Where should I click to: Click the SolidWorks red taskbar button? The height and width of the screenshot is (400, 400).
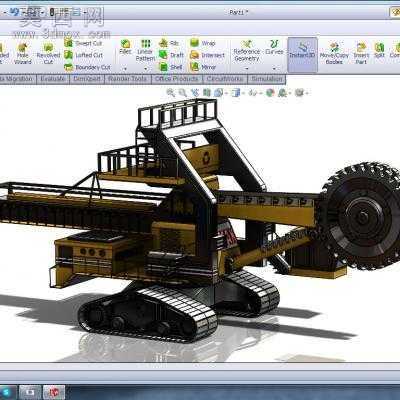(53, 393)
